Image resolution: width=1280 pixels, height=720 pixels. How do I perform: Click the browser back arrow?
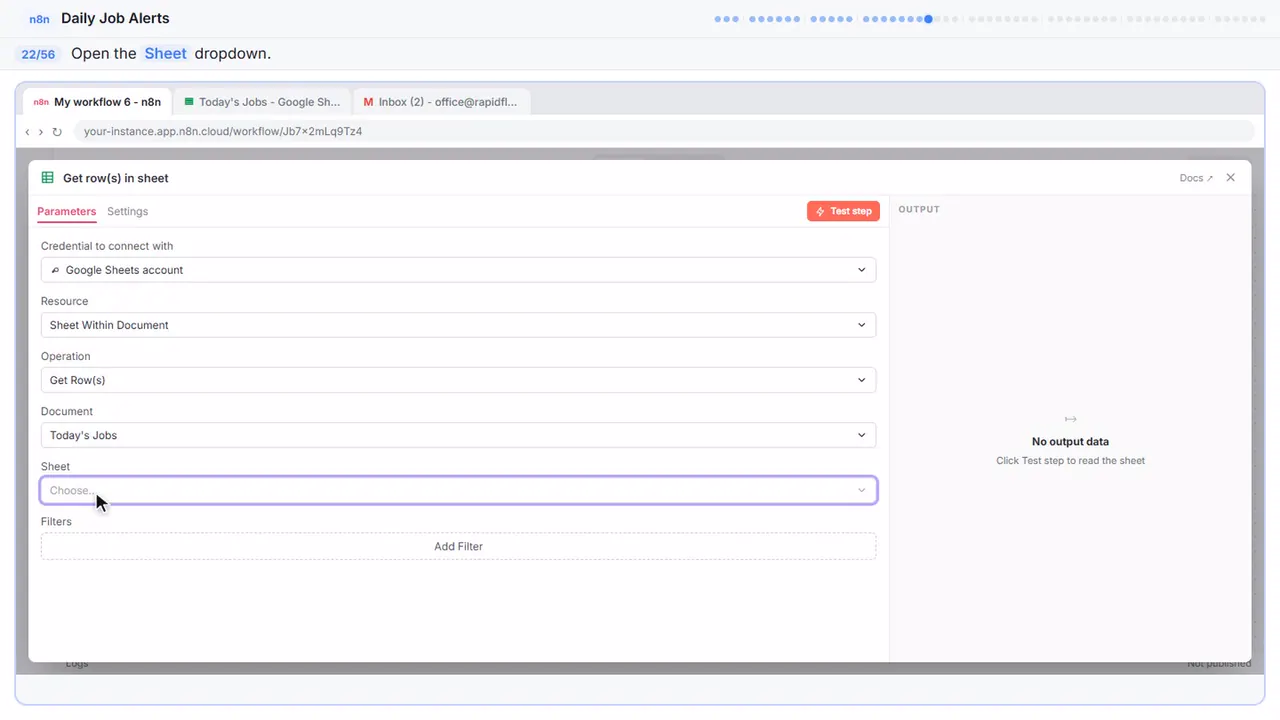(x=28, y=131)
